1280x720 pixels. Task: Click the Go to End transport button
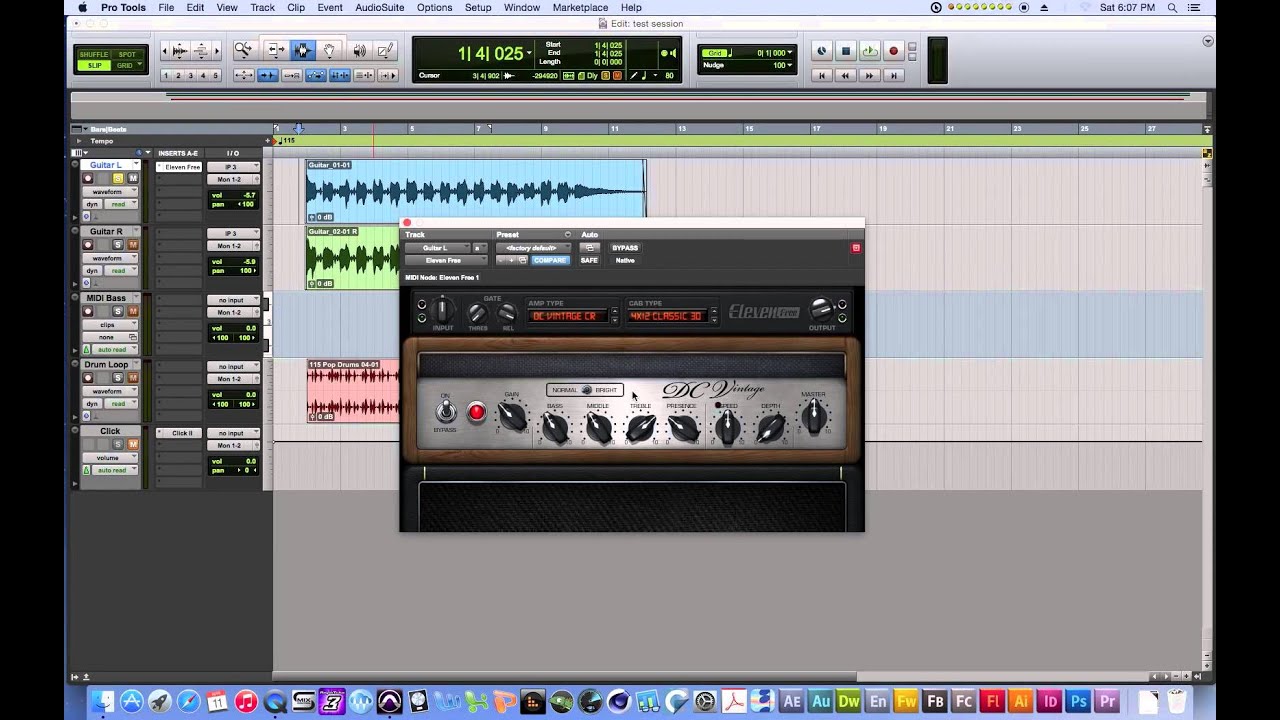pos(894,75)
